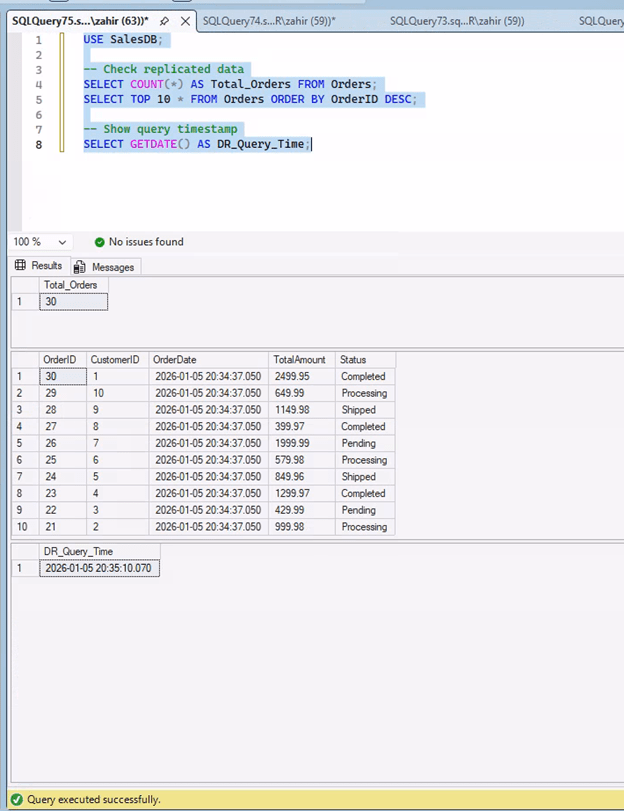The width and height of the screenshot is (624, 811).
Task: Click the Results tab grid icon
Action: point(19,266)
